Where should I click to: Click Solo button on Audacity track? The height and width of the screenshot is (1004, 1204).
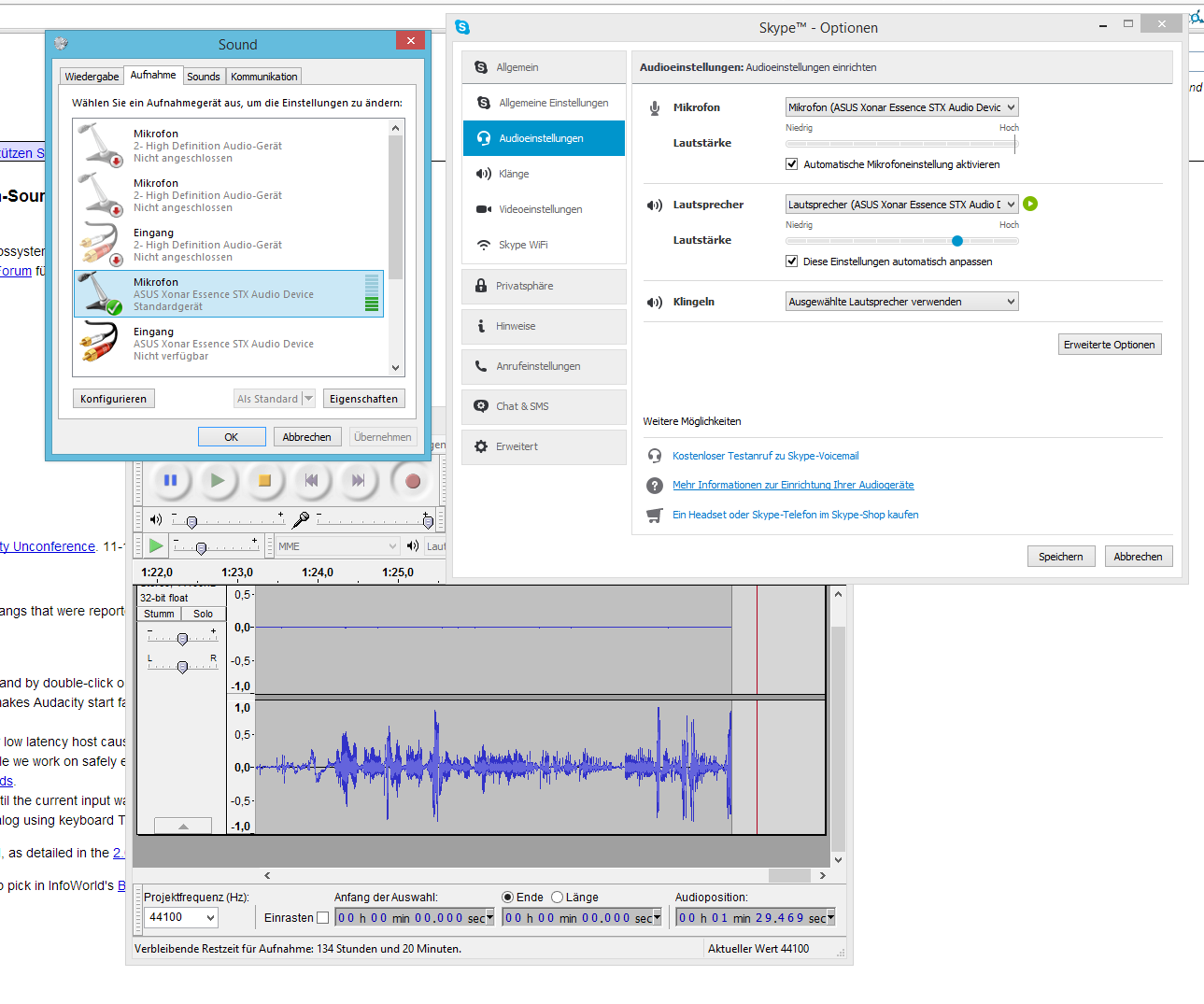point(204,614)
